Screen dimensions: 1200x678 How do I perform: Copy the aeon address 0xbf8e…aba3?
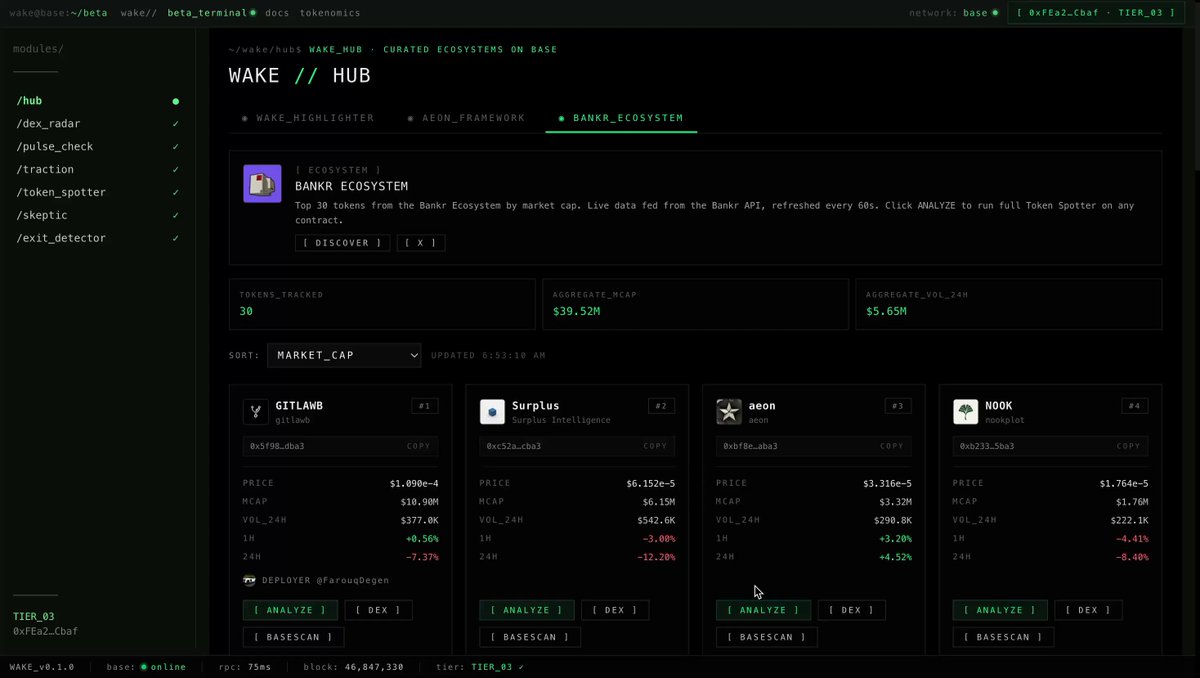tap(892, 446)
